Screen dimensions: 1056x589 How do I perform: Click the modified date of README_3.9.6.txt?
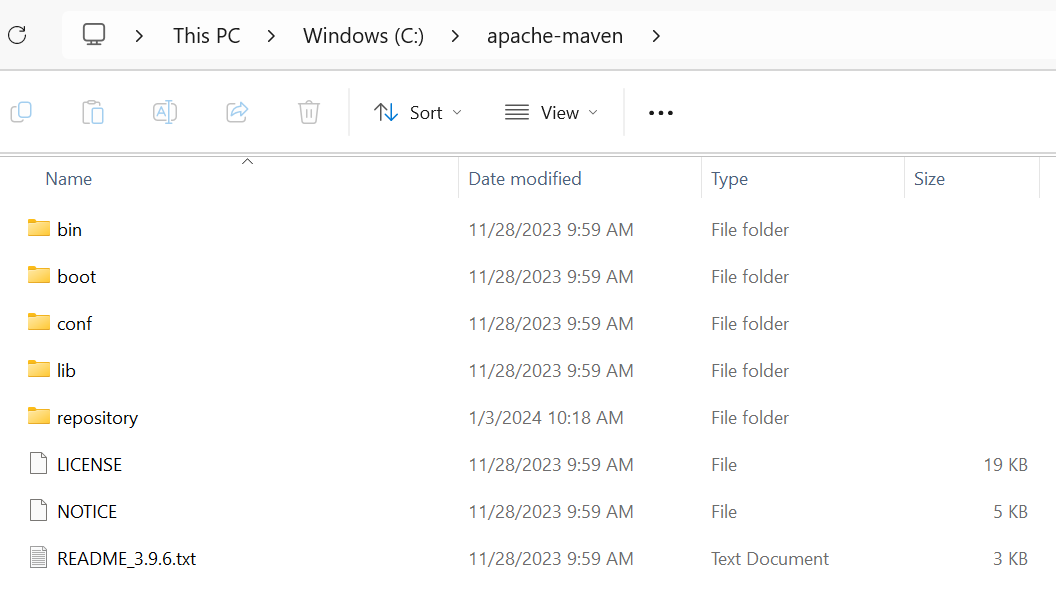point(551,559)
